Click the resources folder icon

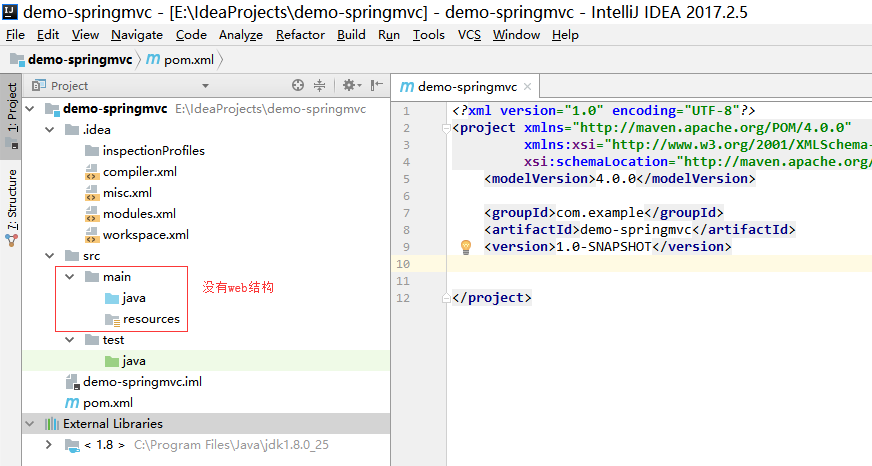click(112, 320)
